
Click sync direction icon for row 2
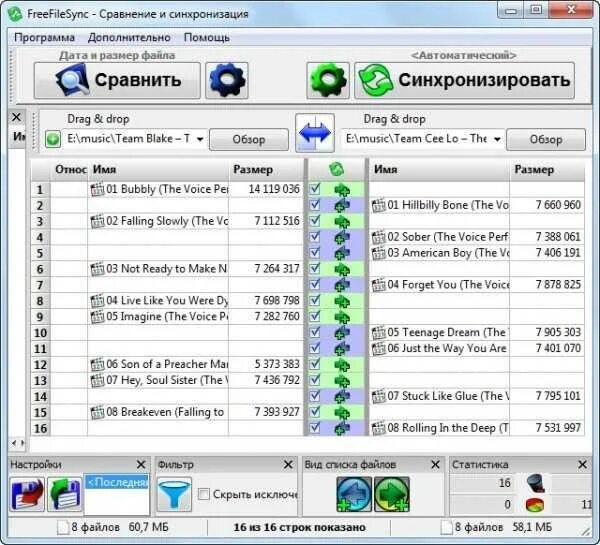(x=342, y=206)
